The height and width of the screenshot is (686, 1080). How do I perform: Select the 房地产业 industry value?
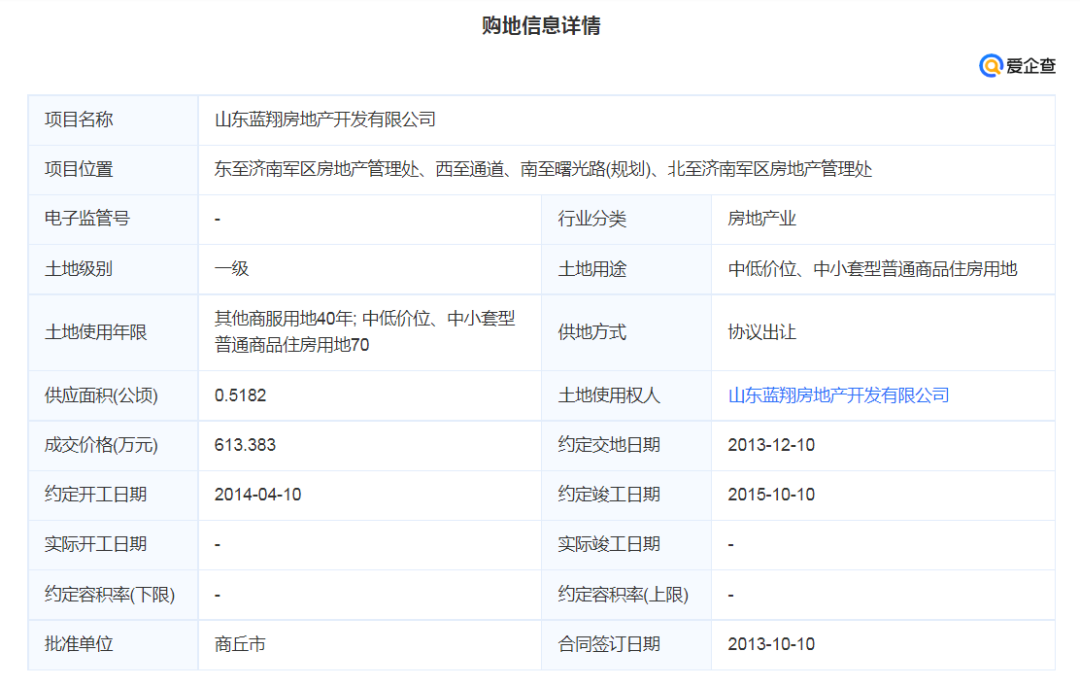(x=761, y=219)
